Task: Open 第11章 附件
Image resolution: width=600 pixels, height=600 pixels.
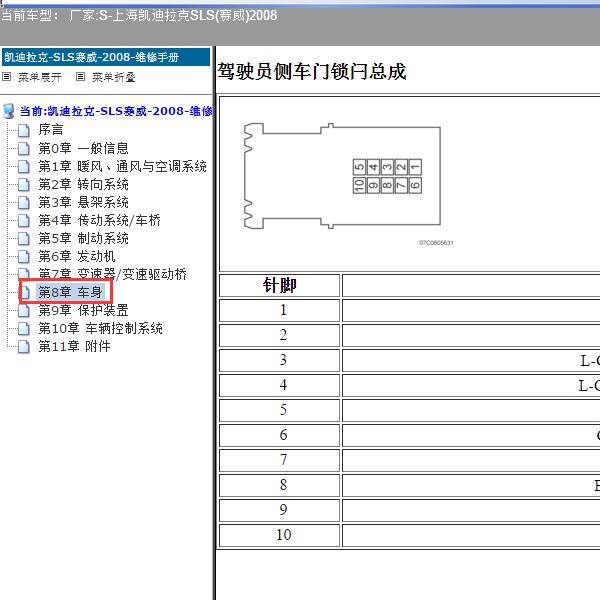Action: pyautogui.click(x=74, y=346)
